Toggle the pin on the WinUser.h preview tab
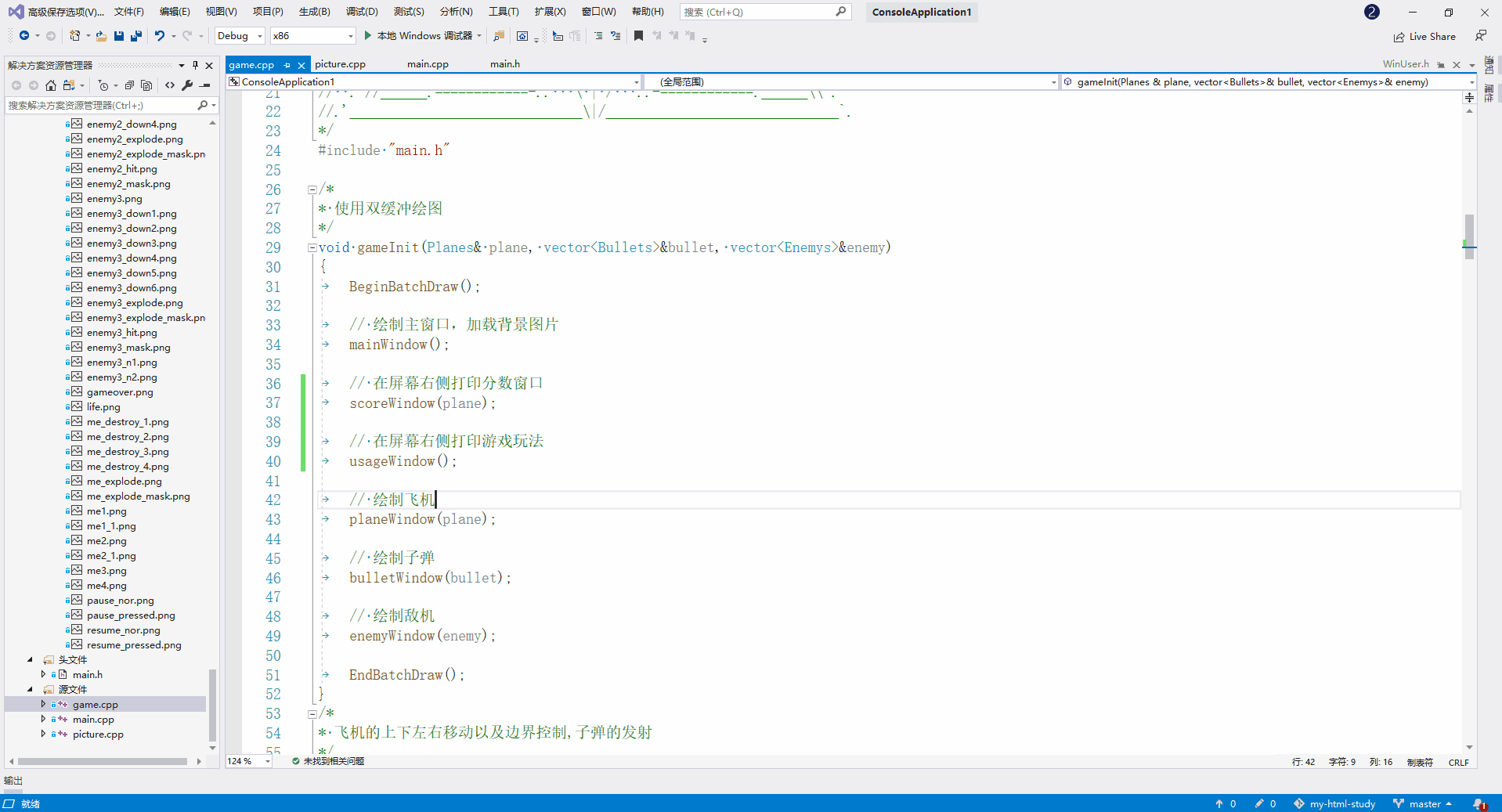The width and height of the screenshot is (1502, 812). [x=1441, y=65]
